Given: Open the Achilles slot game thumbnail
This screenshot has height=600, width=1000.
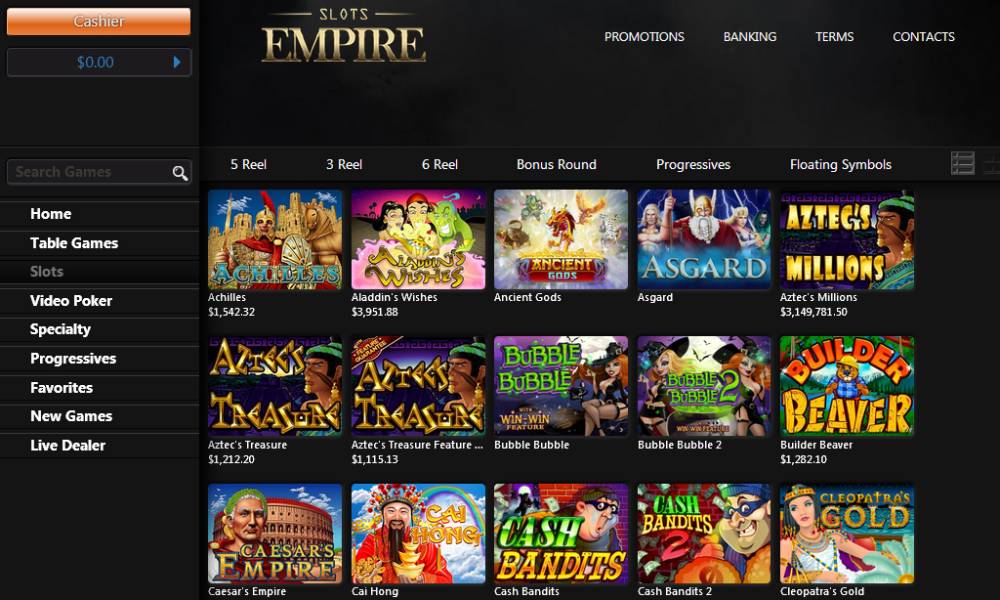Looking at the screenshot, I should [x=275, y=240].
